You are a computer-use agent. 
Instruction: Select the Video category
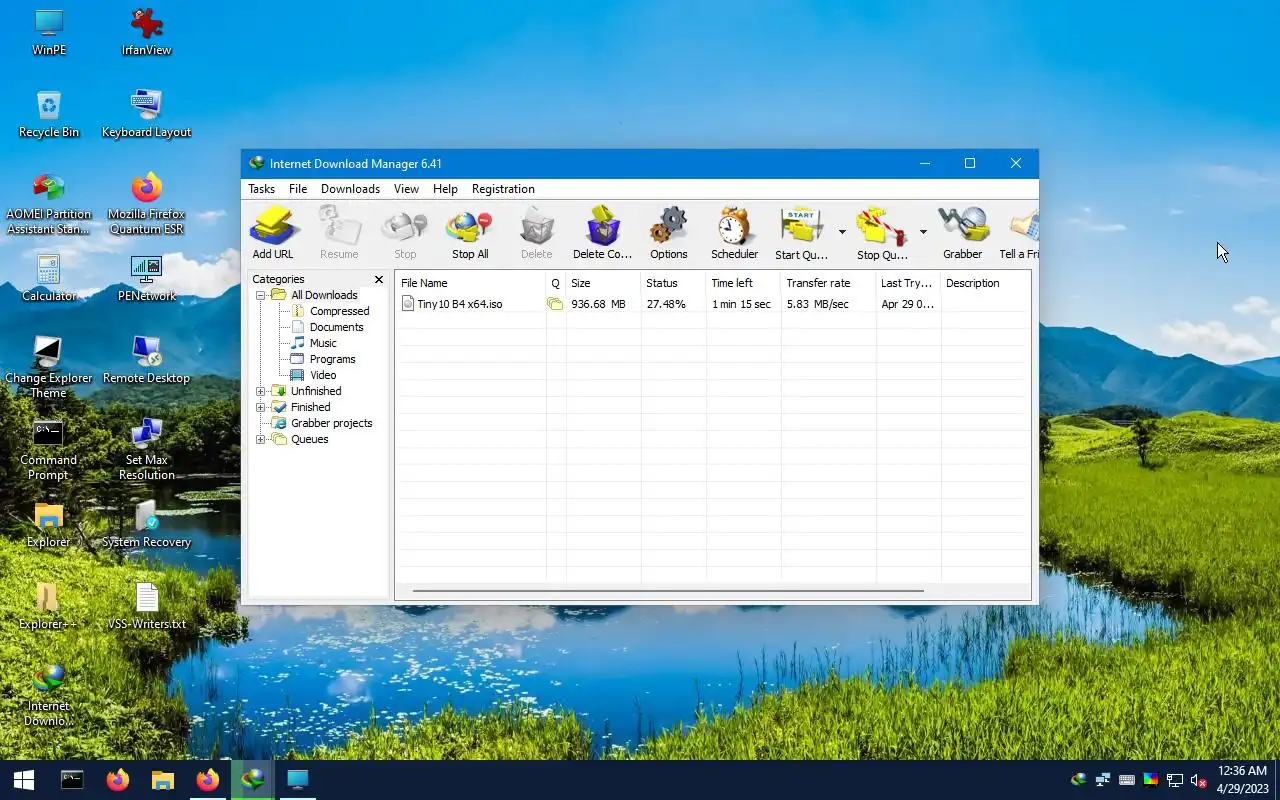[323, 375]
